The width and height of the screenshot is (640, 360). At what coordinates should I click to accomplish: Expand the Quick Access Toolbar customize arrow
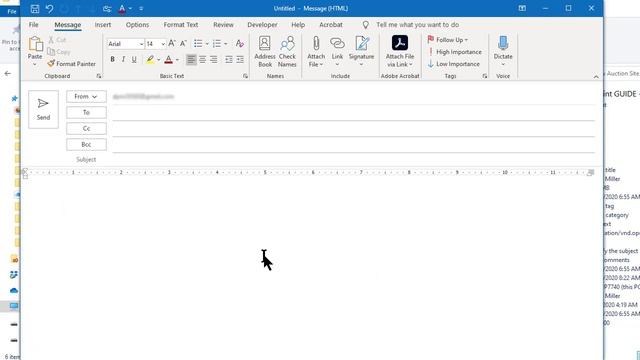[x=141, y=9]
